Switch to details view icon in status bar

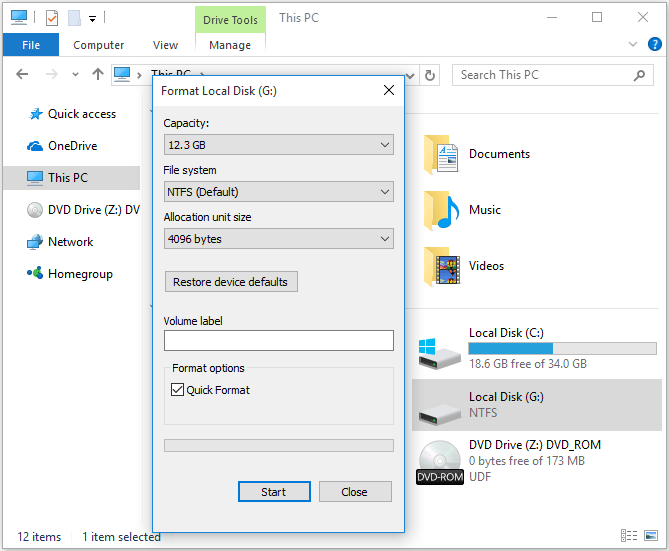click(x=629, y=536)
